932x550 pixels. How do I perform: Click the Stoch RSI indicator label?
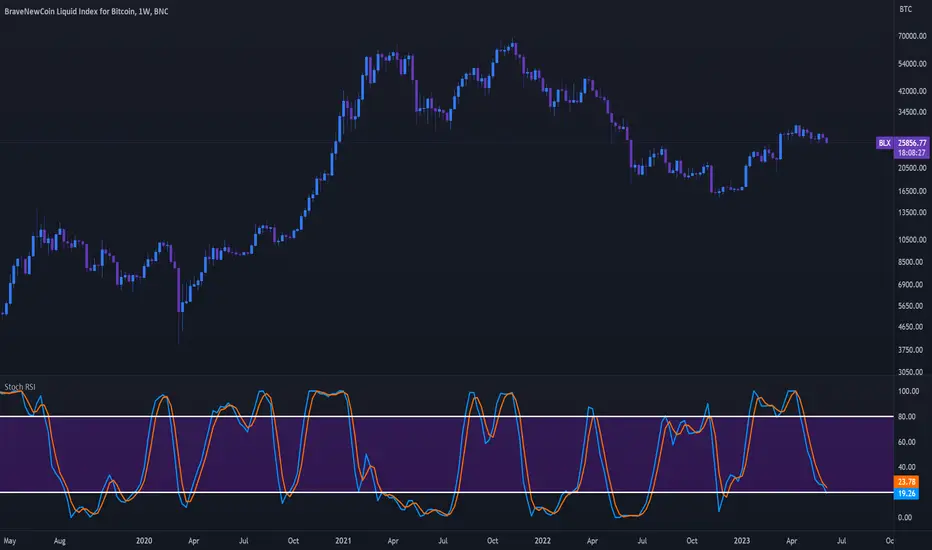pos(20,387)
